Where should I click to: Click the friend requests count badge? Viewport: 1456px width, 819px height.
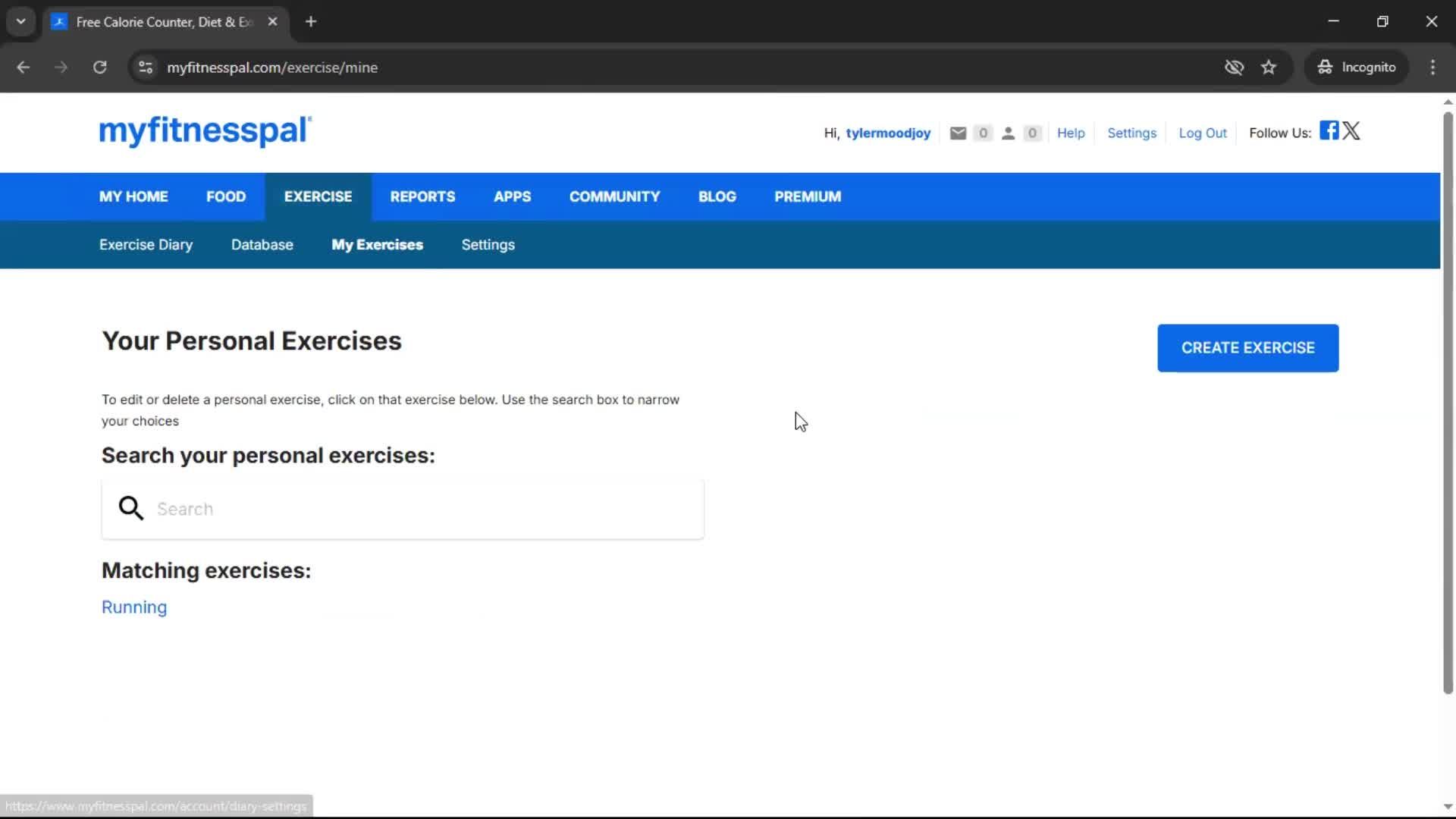point(1032,133)
